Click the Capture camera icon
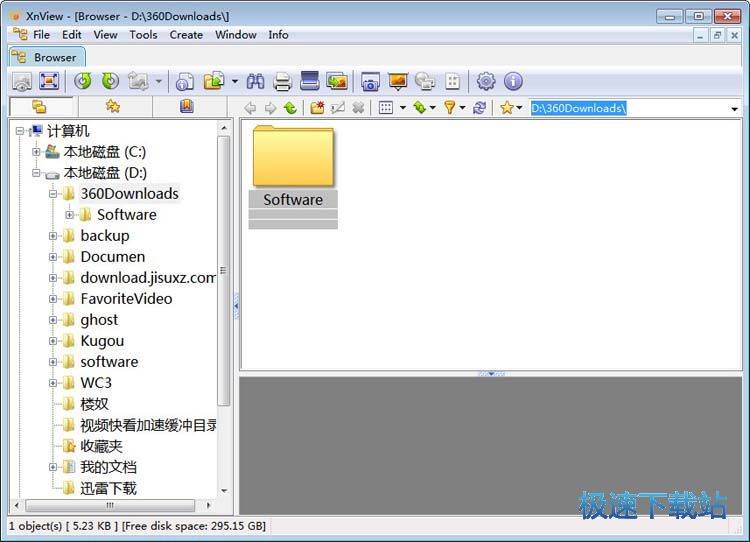 point(370,81)
